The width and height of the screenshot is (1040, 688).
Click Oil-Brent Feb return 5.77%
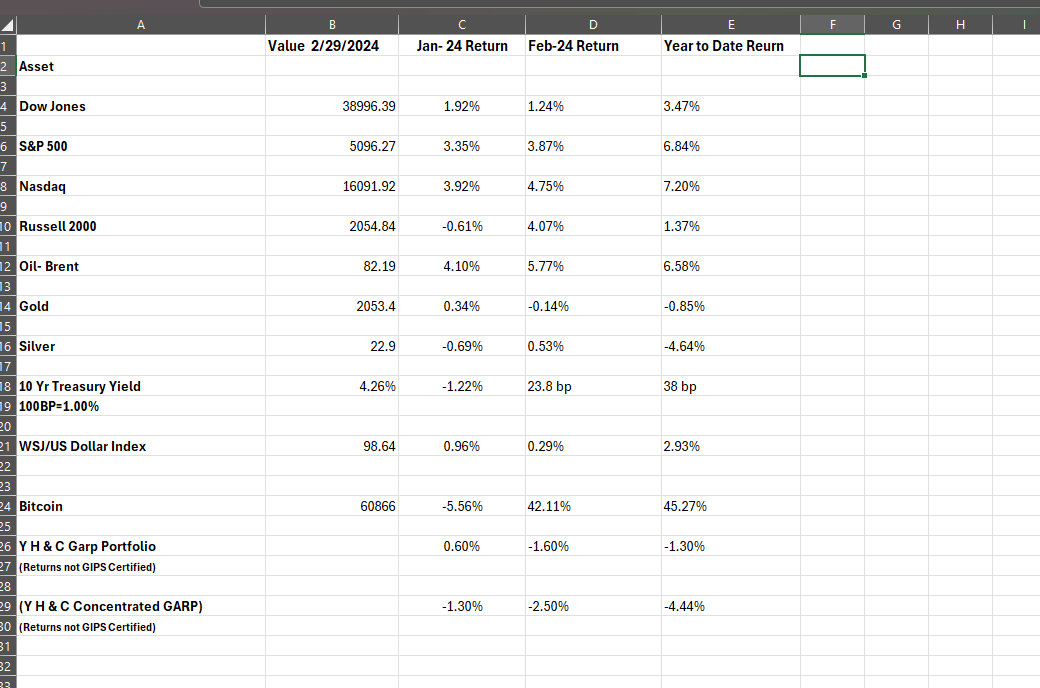pos(593,266)
